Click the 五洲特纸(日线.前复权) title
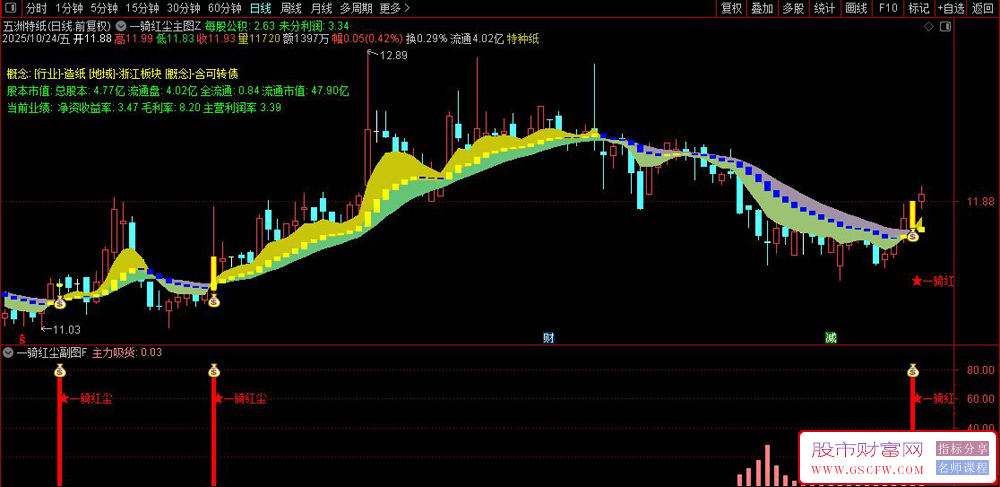 tap(58, 27)
